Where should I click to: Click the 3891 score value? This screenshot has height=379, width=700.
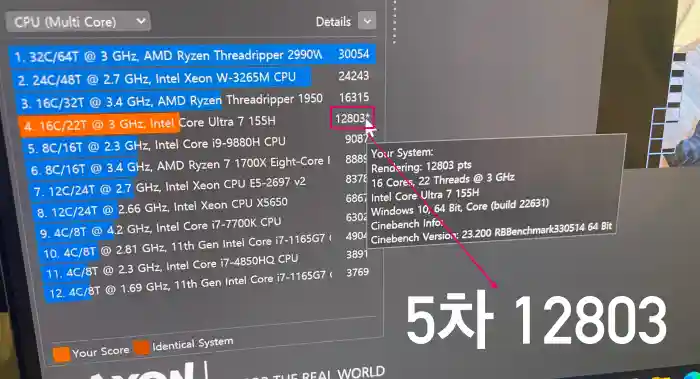pyautogui.click(x=357, y=254)
